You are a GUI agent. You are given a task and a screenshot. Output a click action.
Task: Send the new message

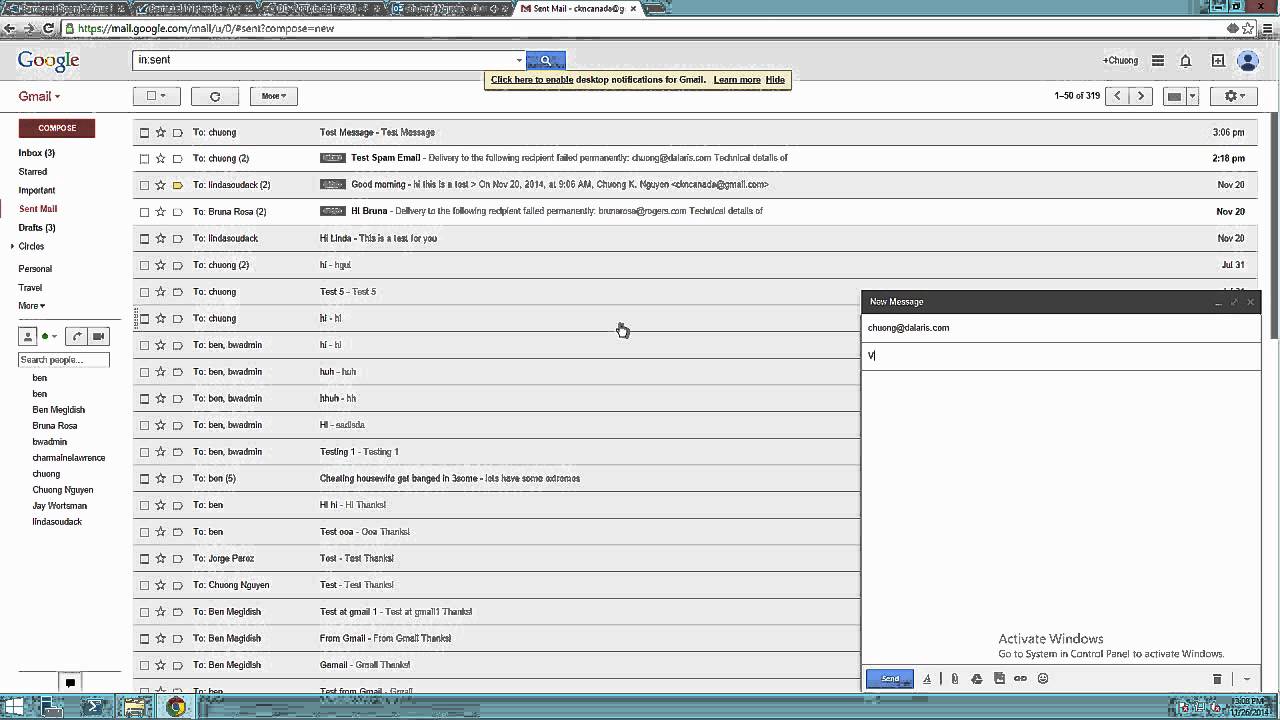pyautogui.click(x=890, y=679)
